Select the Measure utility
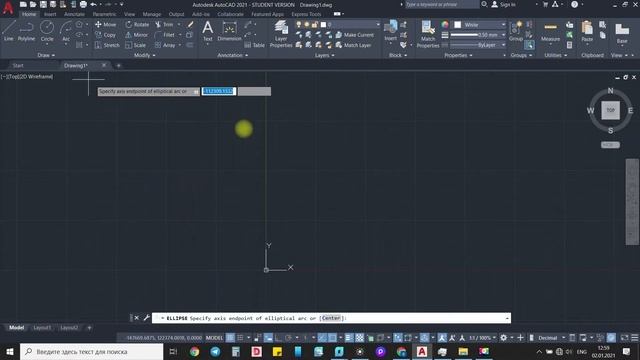This screenshot has width=640, height=360. 550,31
